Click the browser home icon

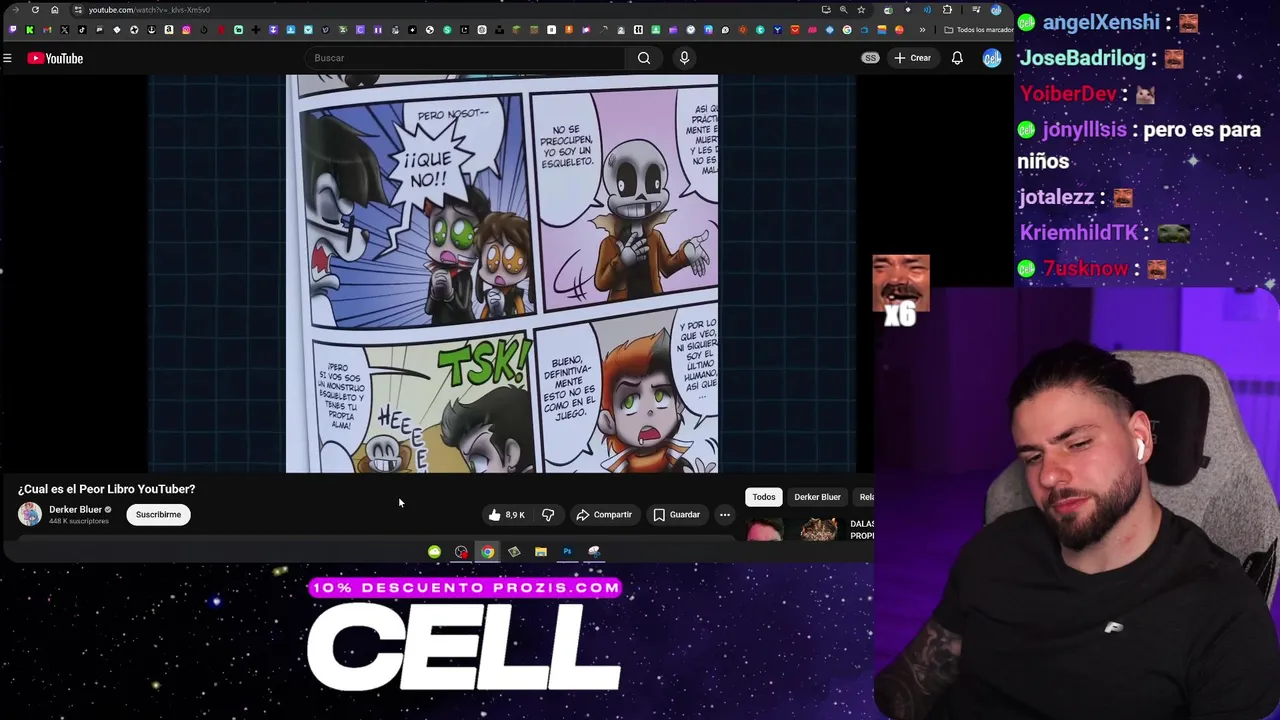pyautogui.click(x=55, y=10)
